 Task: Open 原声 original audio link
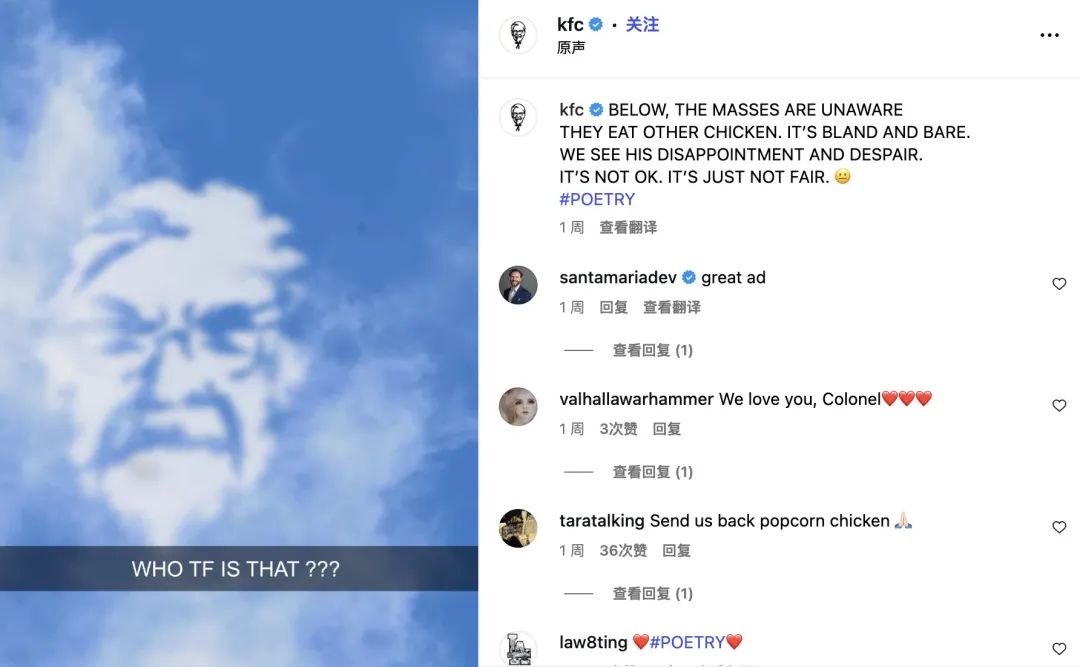(571, 48)
